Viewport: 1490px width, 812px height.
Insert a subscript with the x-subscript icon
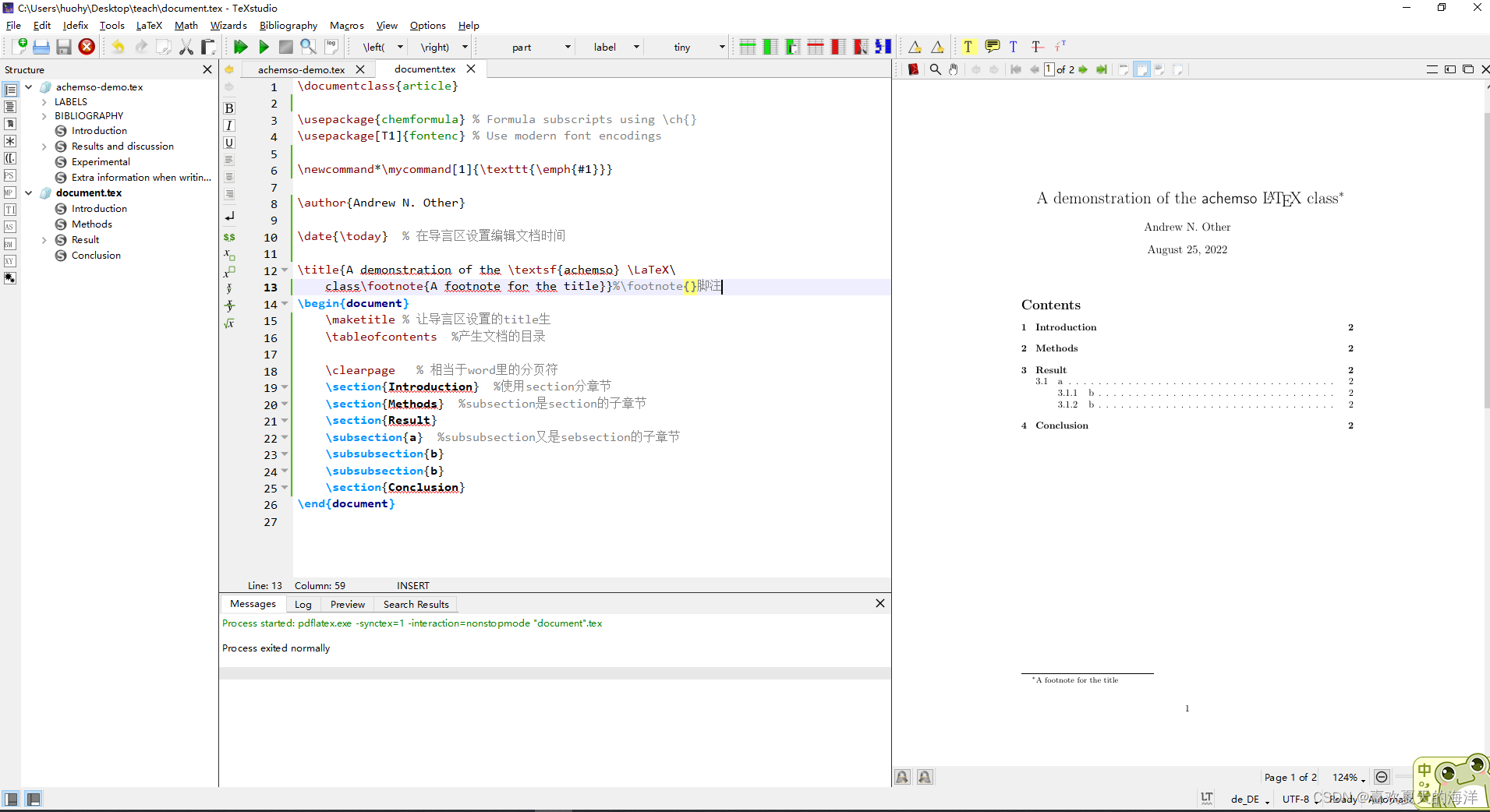click(229, 255)
